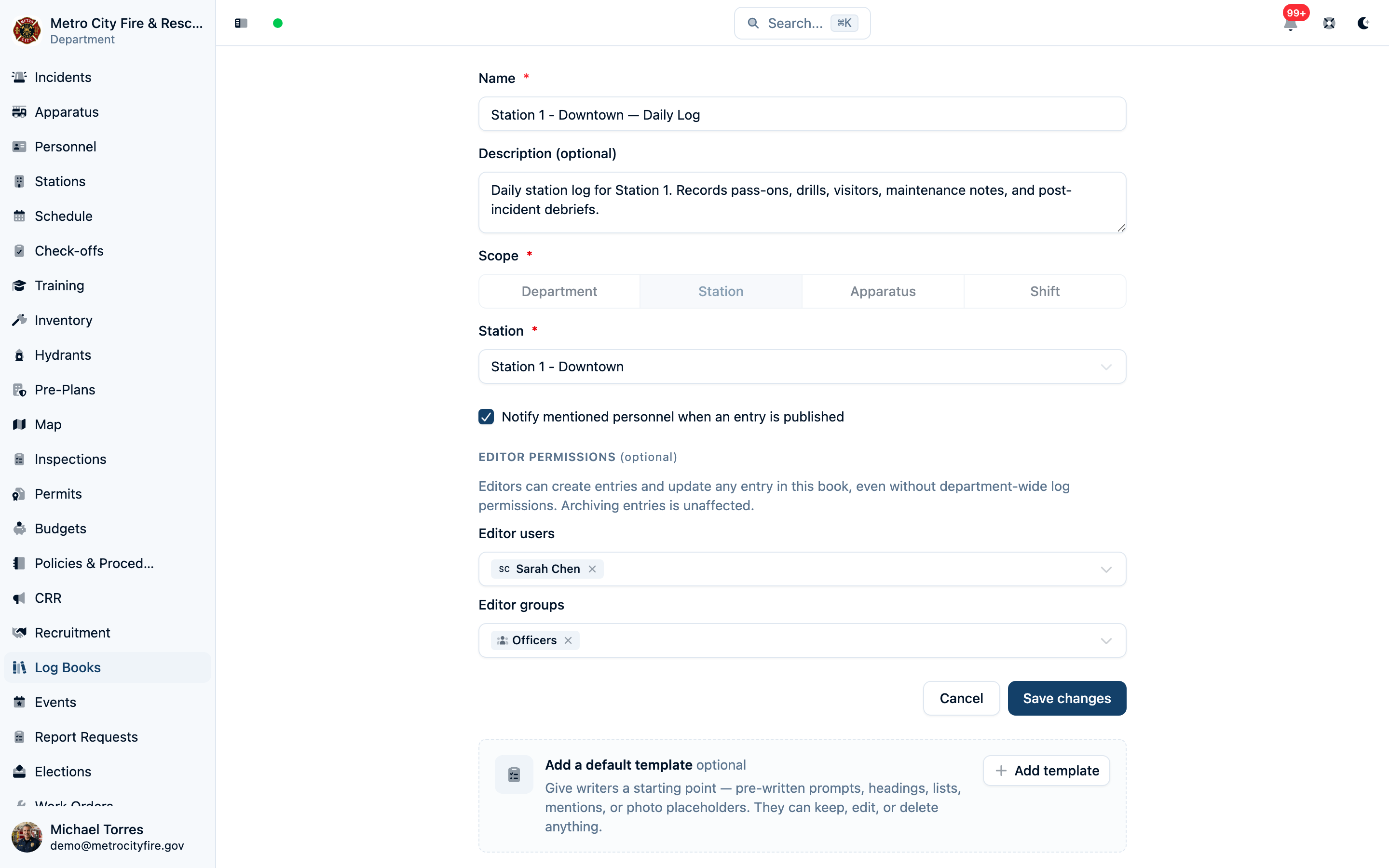Click the Recruitment handshake icon

pyautogui.click(x=19, y=633)
